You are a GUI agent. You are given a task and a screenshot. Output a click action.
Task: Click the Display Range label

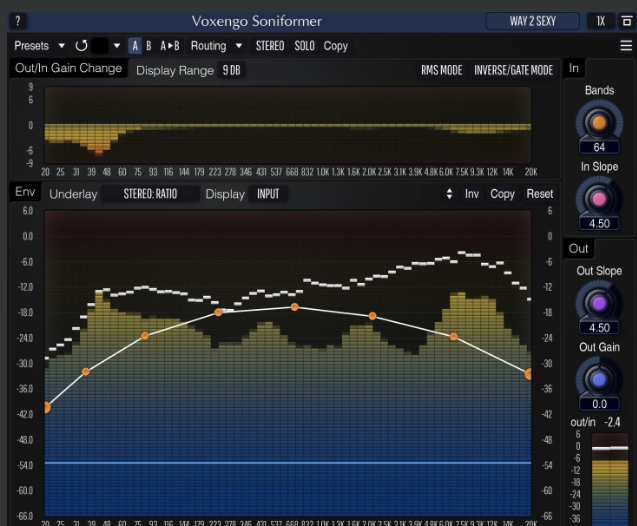click(x=175, y=70)
